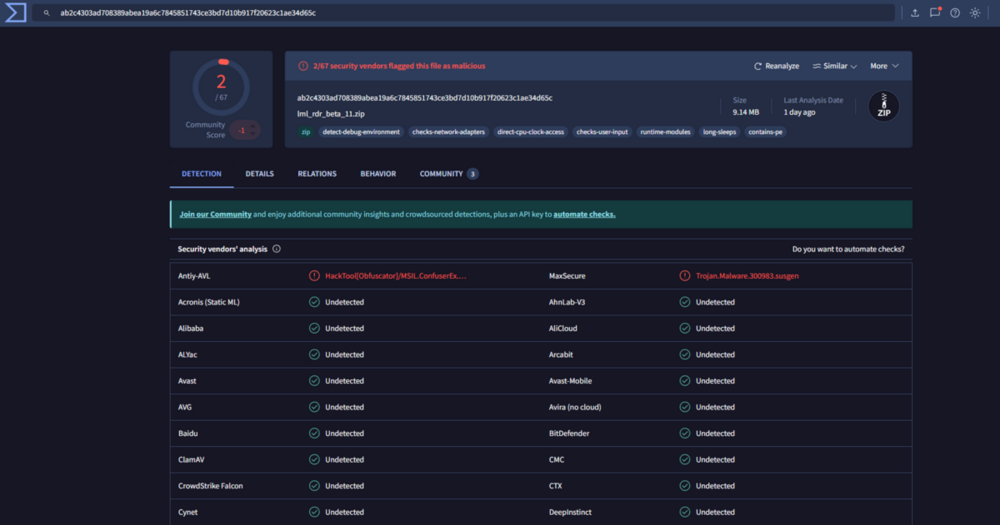Click the contains-pe tag
Screen dimensions: 1000x525
pyautogui.click(x=765, y=132)
